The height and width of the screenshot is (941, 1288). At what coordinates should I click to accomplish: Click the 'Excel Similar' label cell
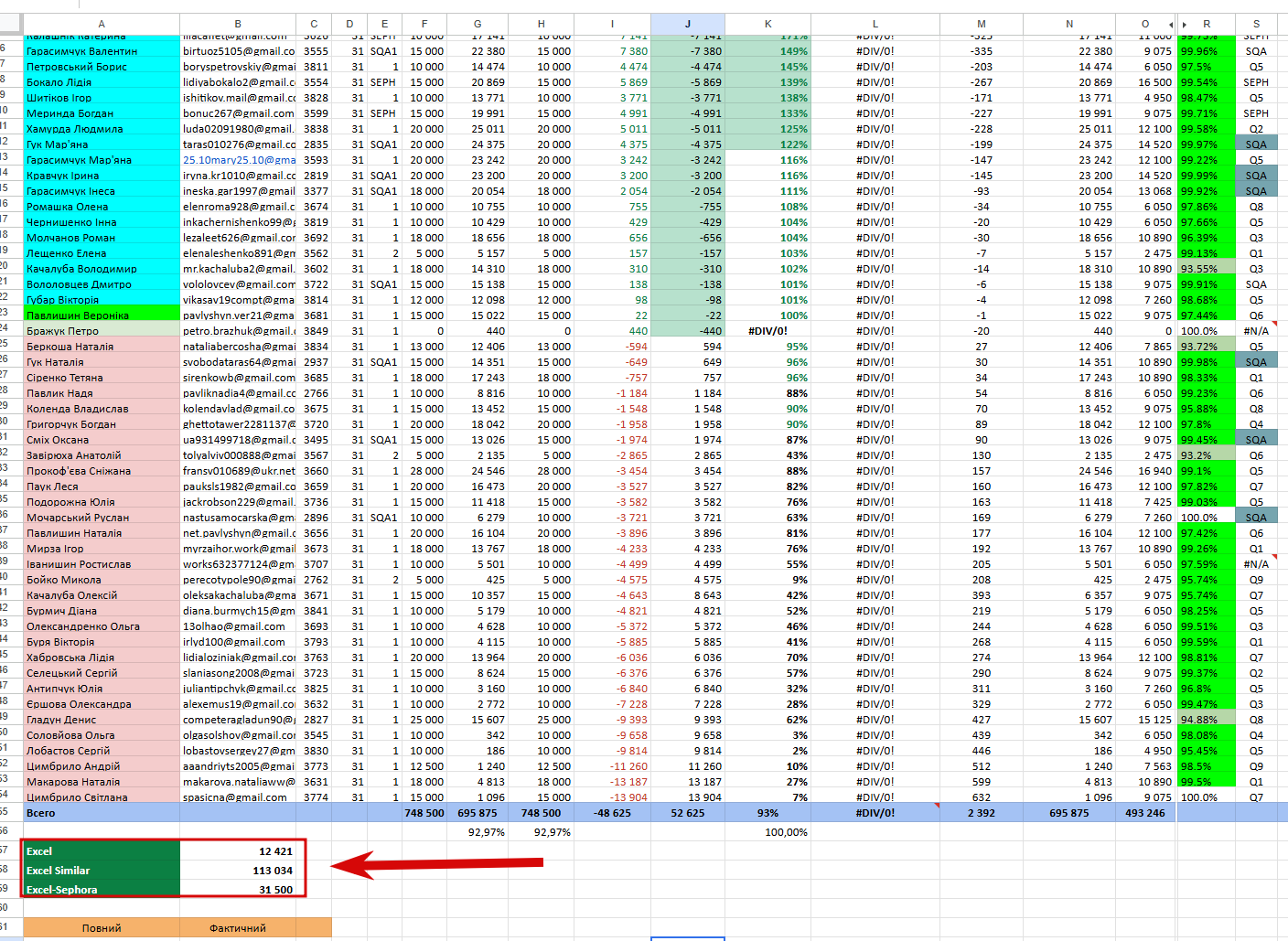102,871
